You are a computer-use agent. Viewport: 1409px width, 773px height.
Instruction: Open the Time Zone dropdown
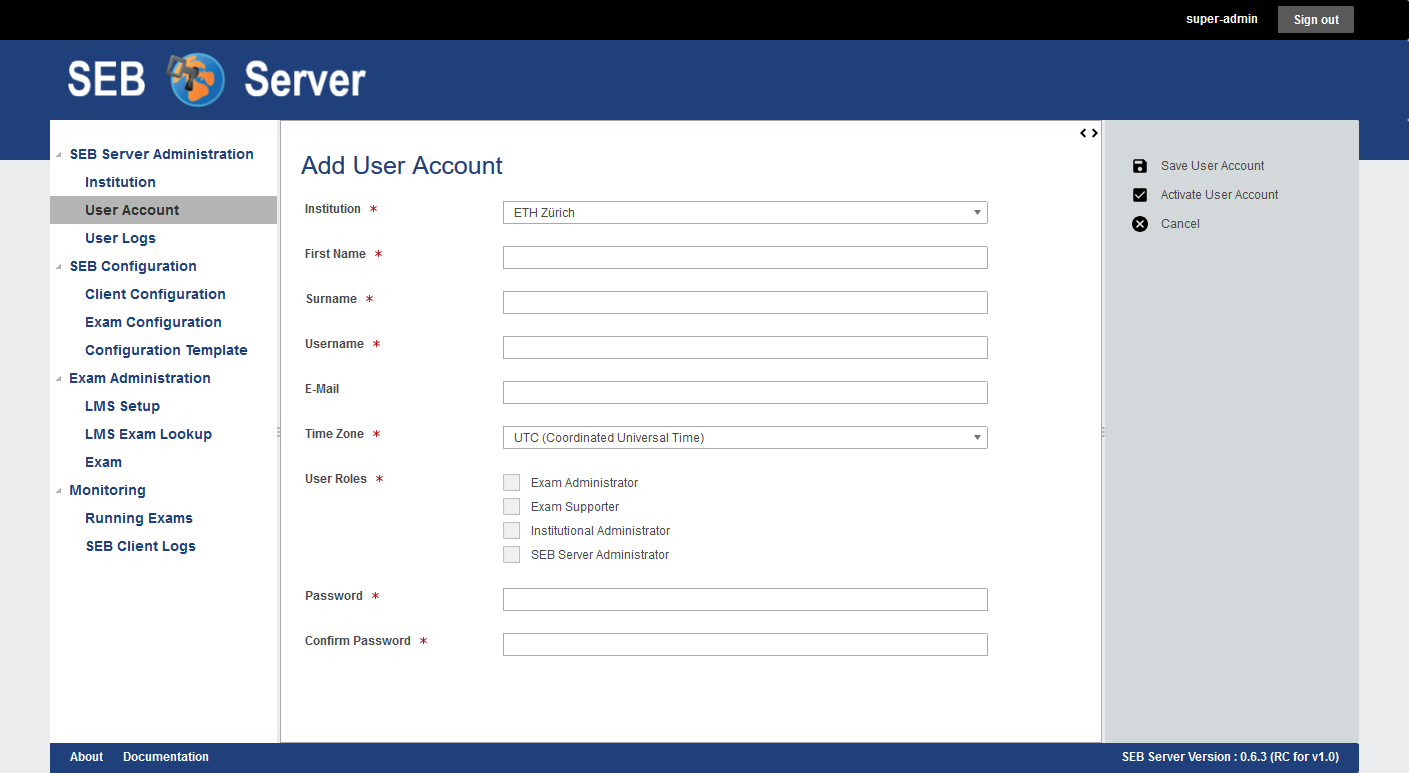pos(744,438)
